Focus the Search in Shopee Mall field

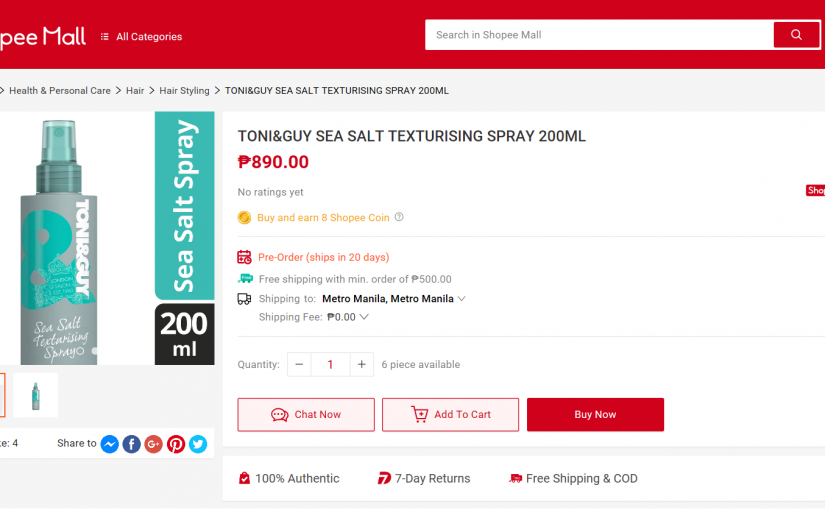pyautogui.click(x=599, y=35)
